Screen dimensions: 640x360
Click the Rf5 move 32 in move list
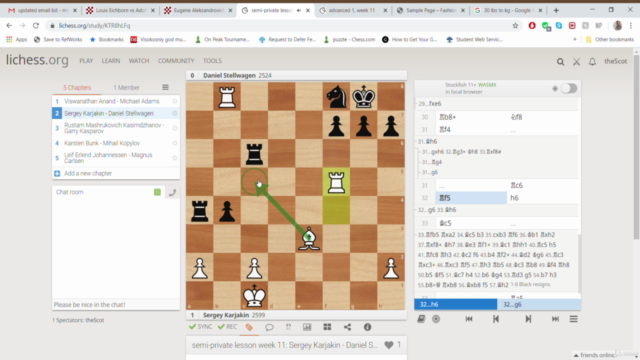pos(471,198)
